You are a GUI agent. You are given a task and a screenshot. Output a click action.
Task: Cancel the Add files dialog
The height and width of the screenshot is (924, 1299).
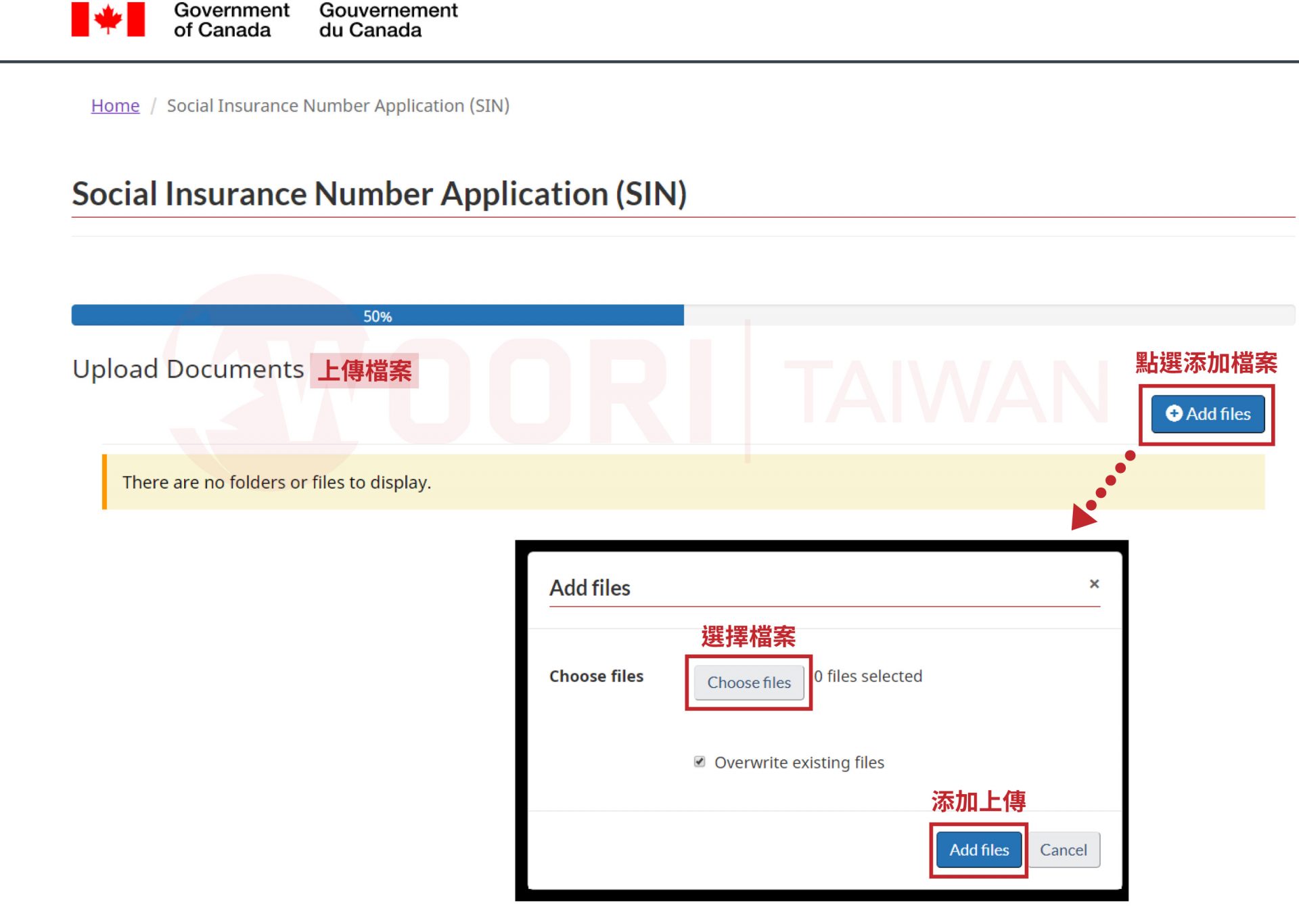1064,850
